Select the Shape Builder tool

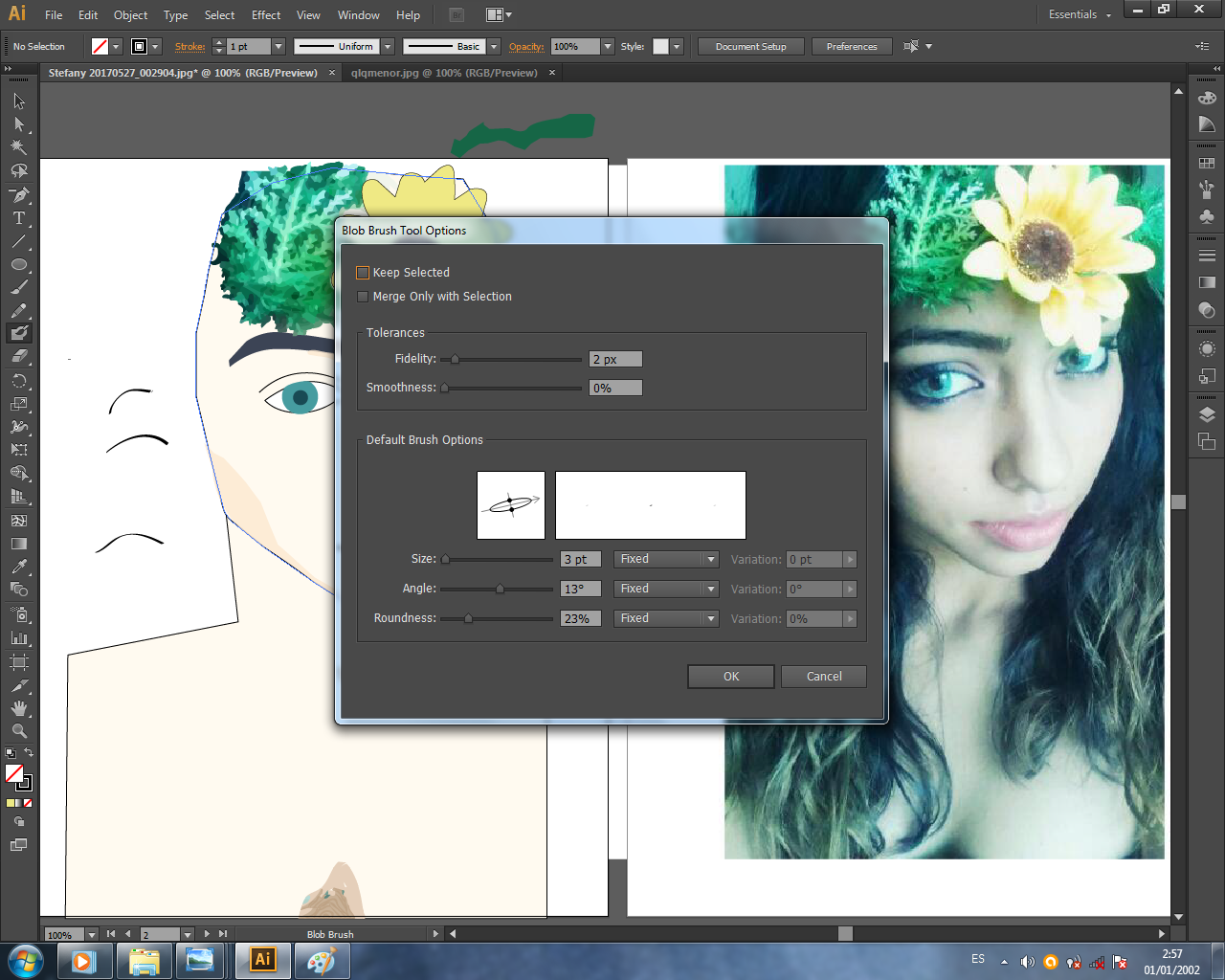[19, 473]
